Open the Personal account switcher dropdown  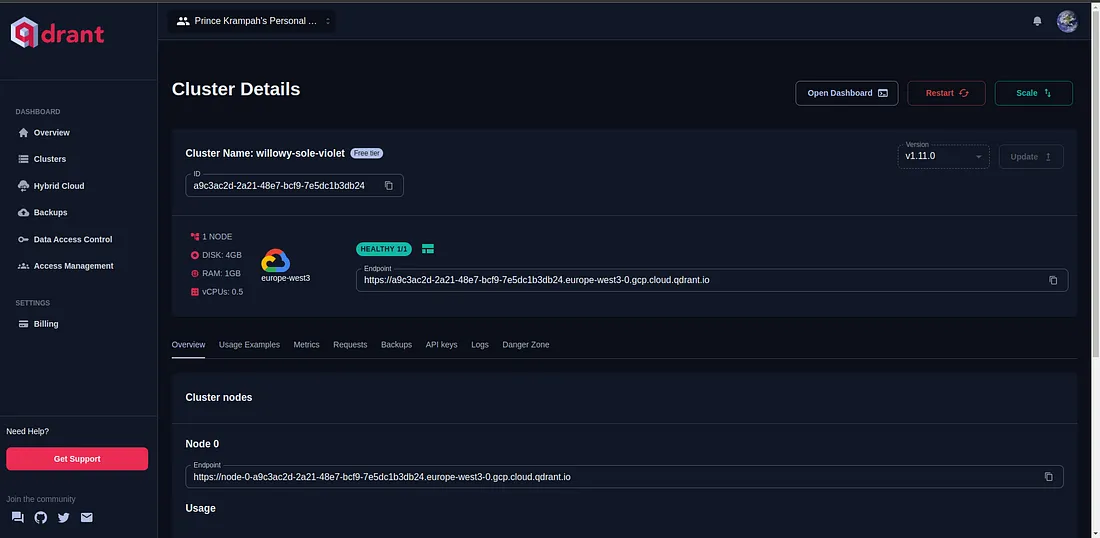pyautogui.click(x=253, y=21)
